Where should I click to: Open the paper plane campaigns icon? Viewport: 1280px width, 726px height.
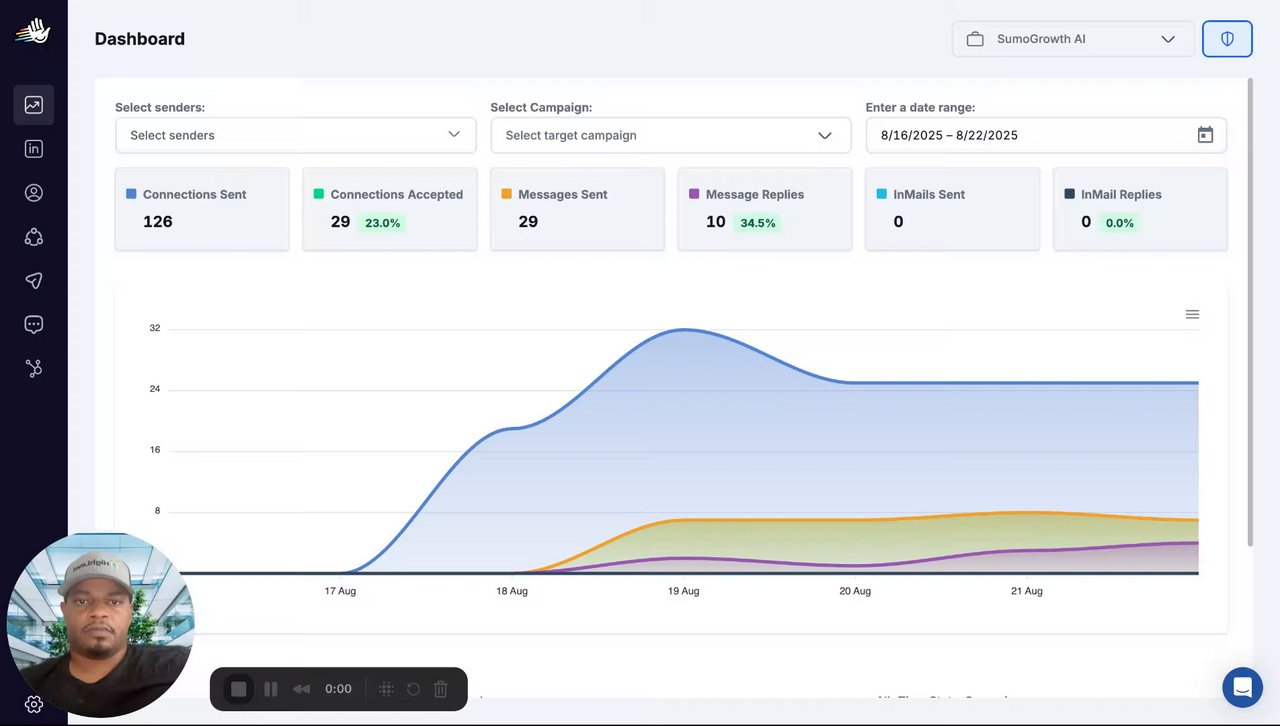(x=34, y=281)
